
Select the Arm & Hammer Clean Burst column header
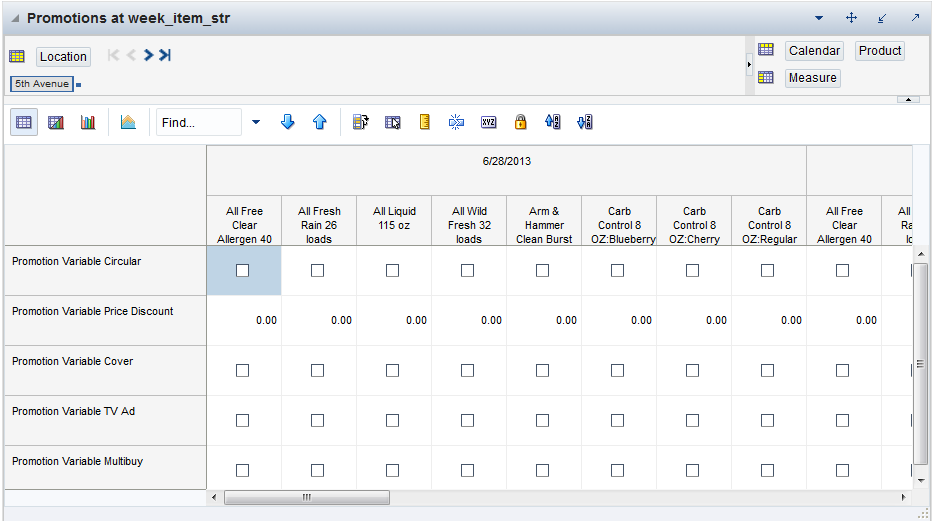tap(544, 221)
